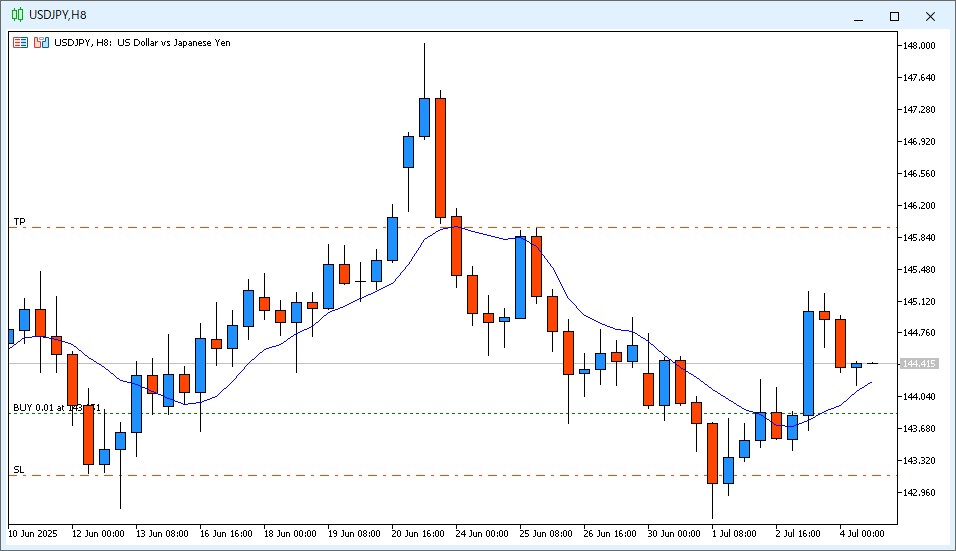Click the chart description US Dollar vs Japanese Yen
Screen dimensions: 956x551
point(174,43)
